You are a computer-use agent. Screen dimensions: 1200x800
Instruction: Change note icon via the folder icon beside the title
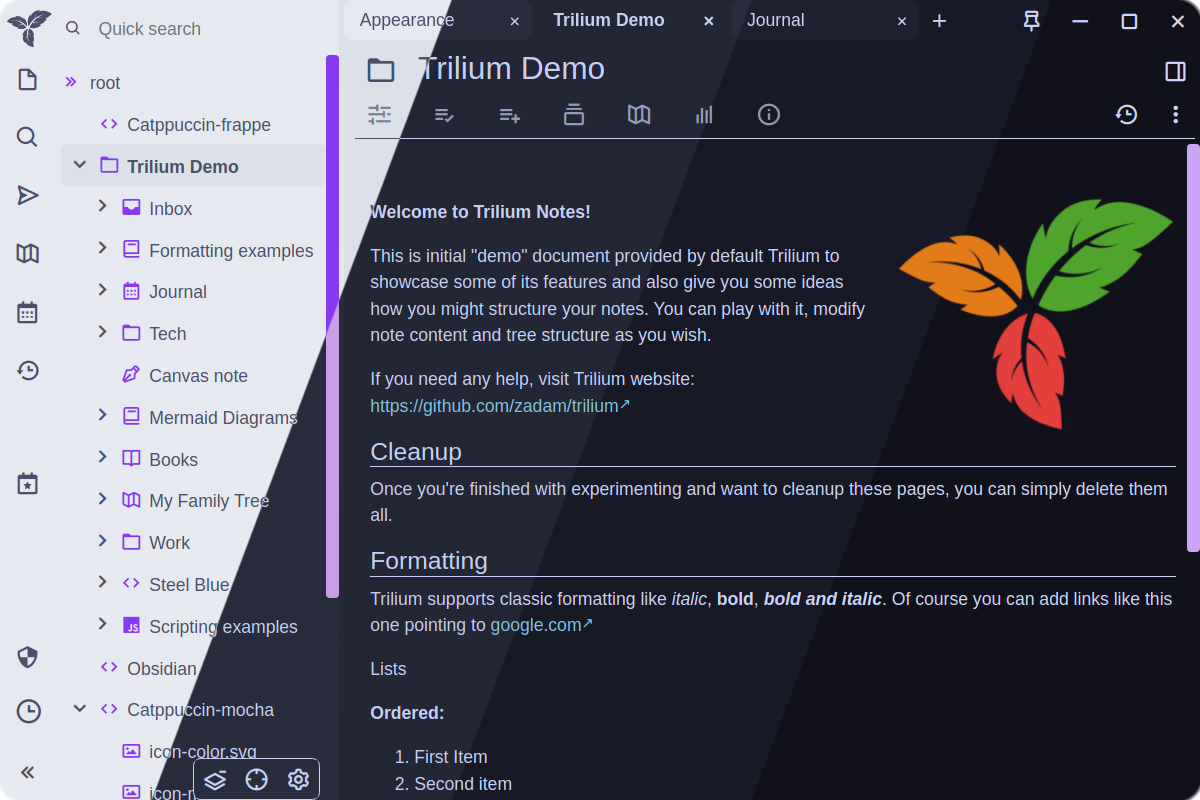[x=381, y=70]
